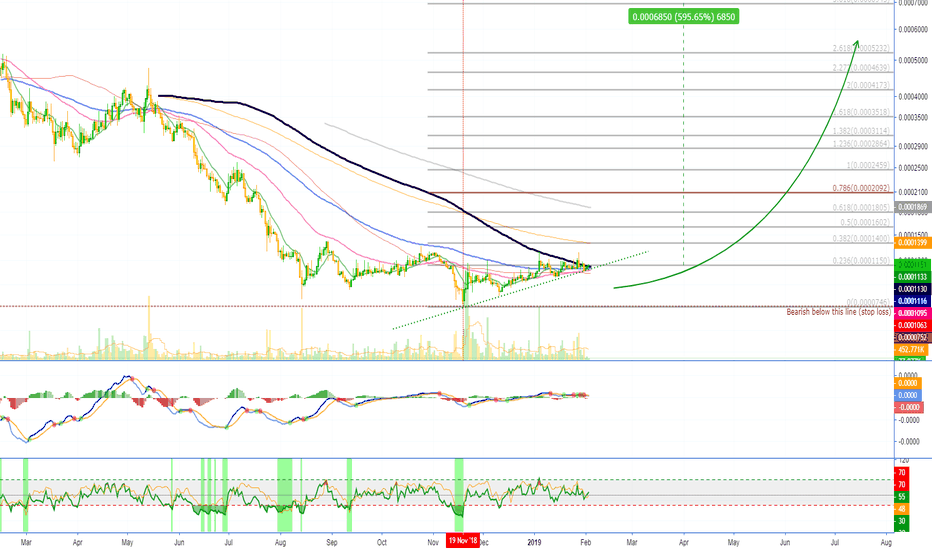Select the 0.0002900 price axis value
Viewport: 932px width, 550px height.
coord(914,146)
